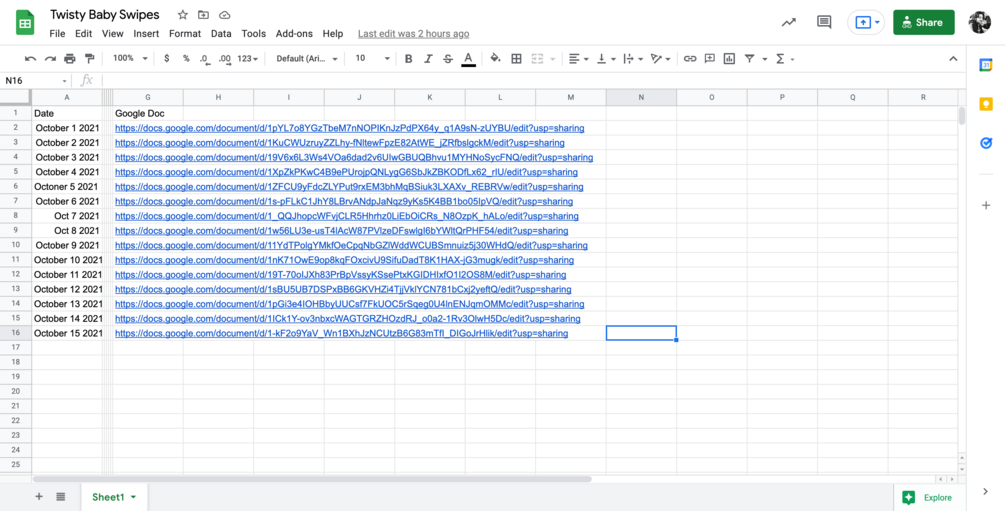
Task: Open horizontal align dropdown
Action: point(578,58)
